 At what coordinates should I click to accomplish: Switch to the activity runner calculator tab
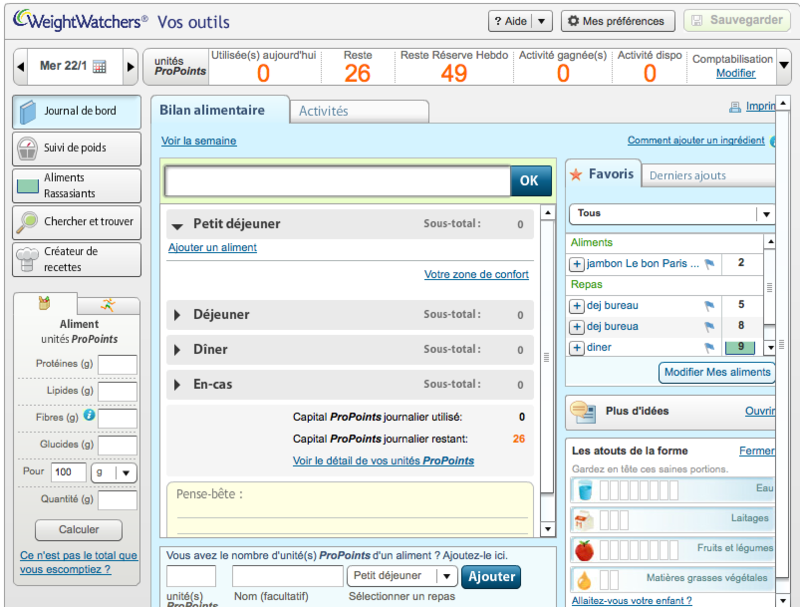point(108,305)
